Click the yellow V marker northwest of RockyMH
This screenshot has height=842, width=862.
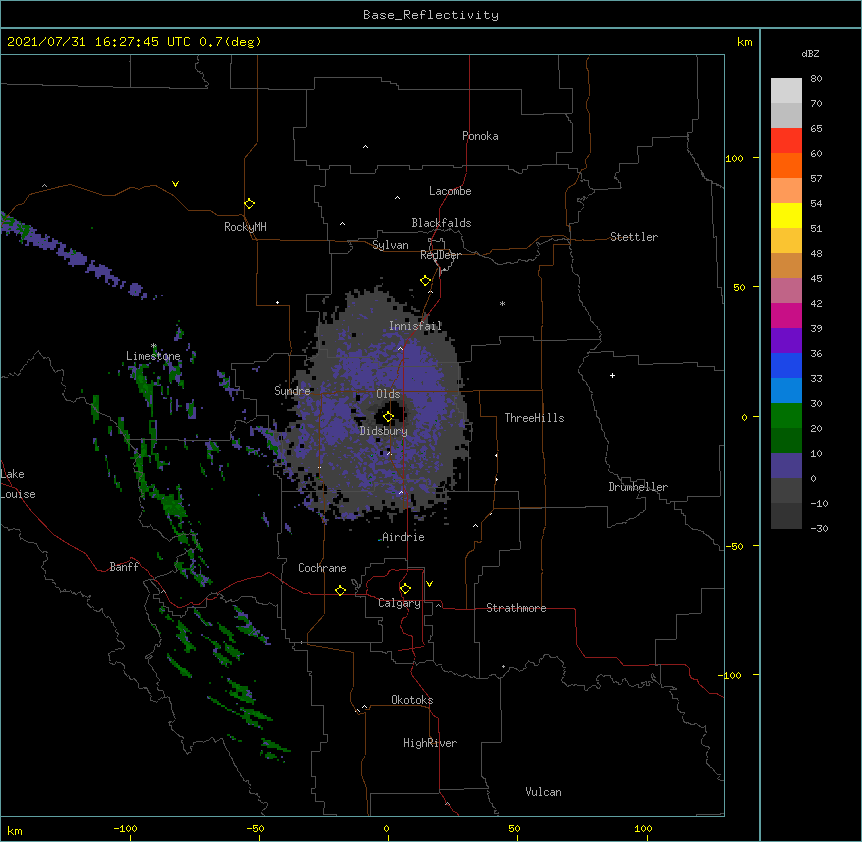point(175,184)
